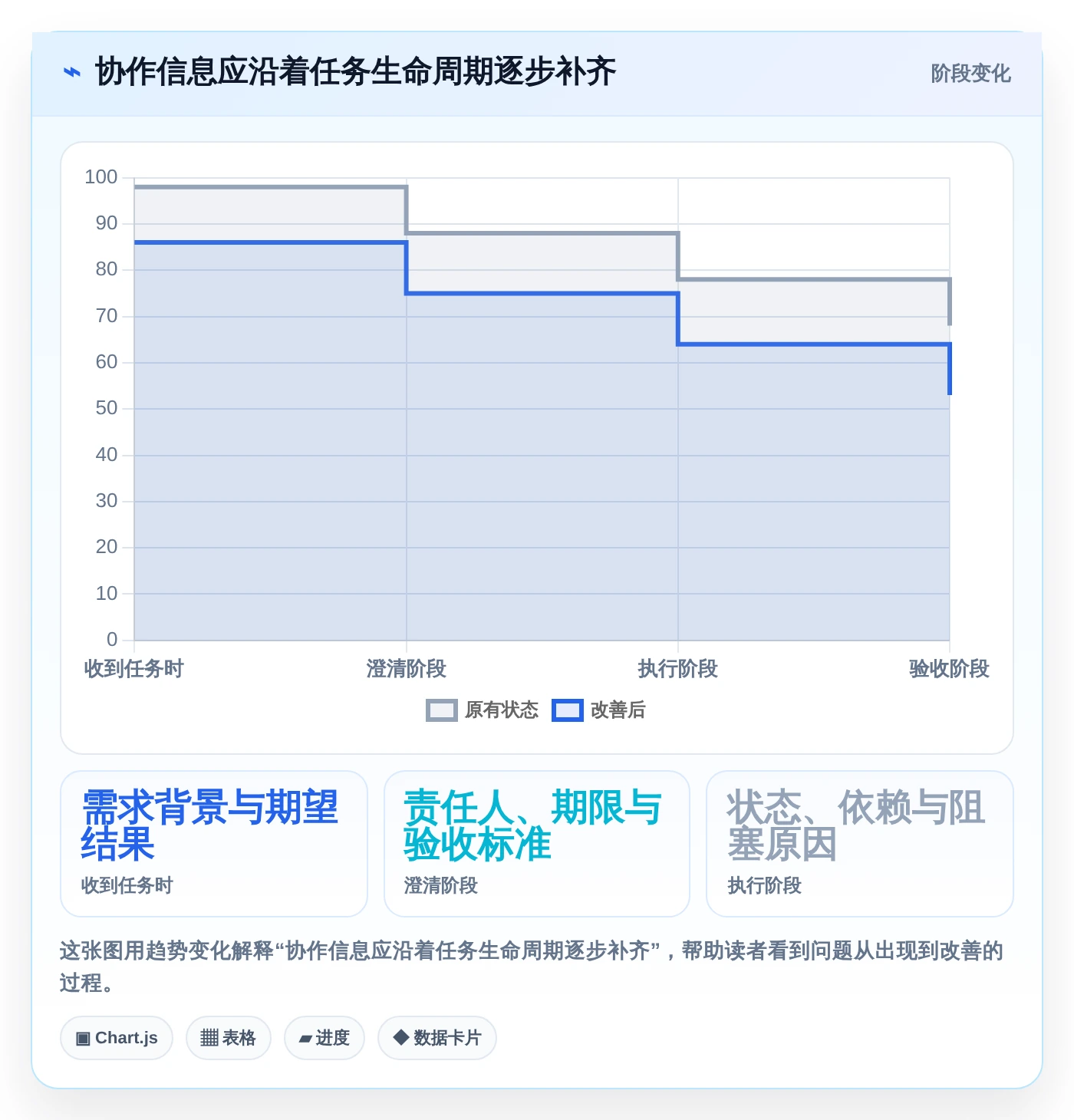Click the 阶段变化 label in header
This screenshot has height=1120, width=1074.
(970, 74)
